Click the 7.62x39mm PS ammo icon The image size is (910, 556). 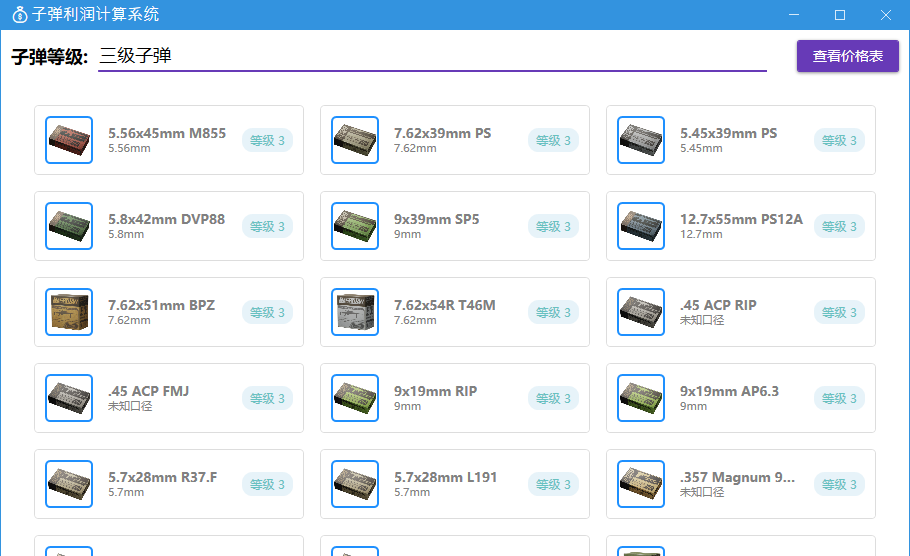[x=355, y=141]
